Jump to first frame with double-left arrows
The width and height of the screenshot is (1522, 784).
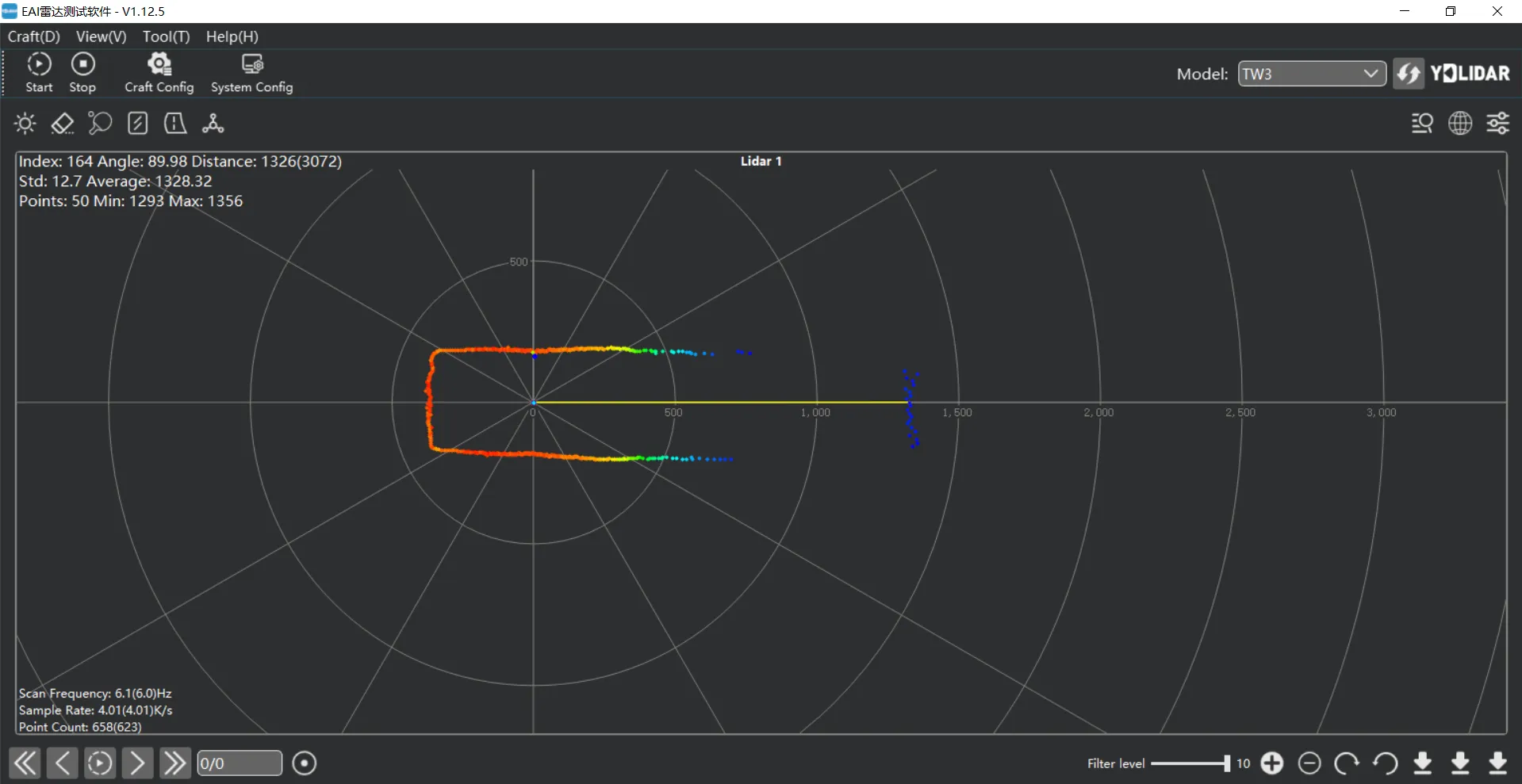[25, 763]
